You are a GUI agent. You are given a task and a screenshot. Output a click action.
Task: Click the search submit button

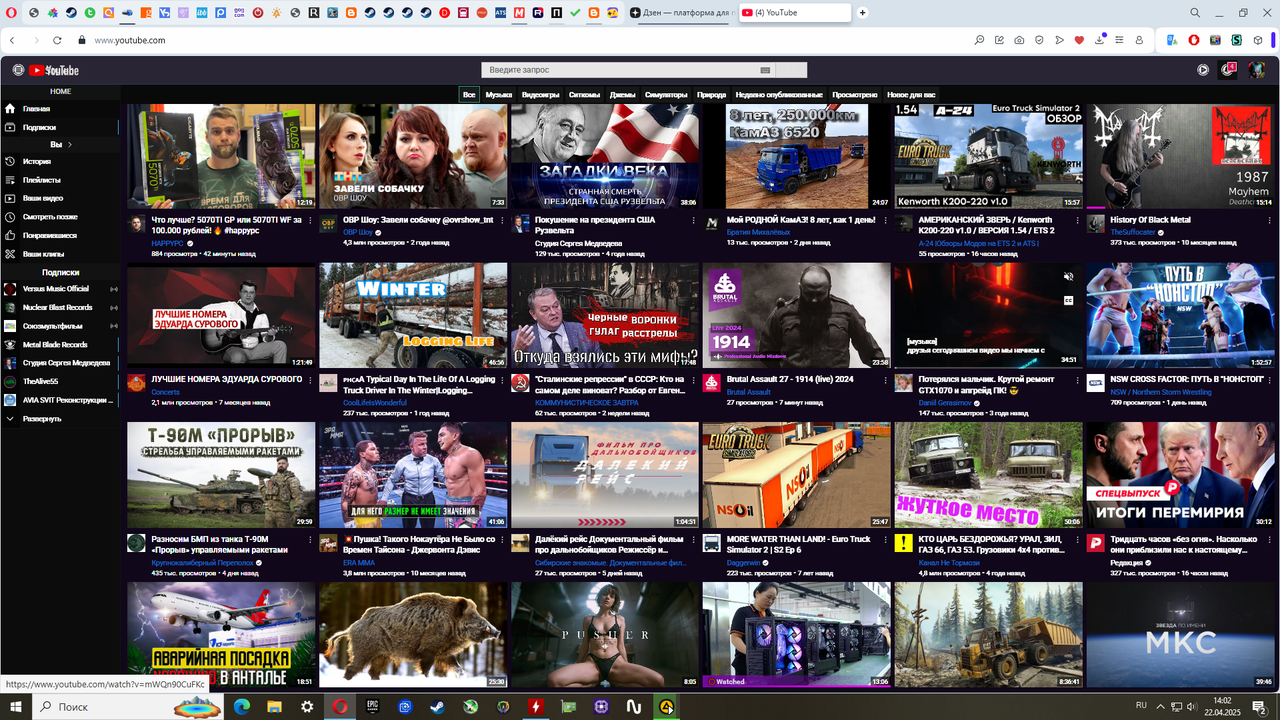pyautogui.click(x=791, y=70)
